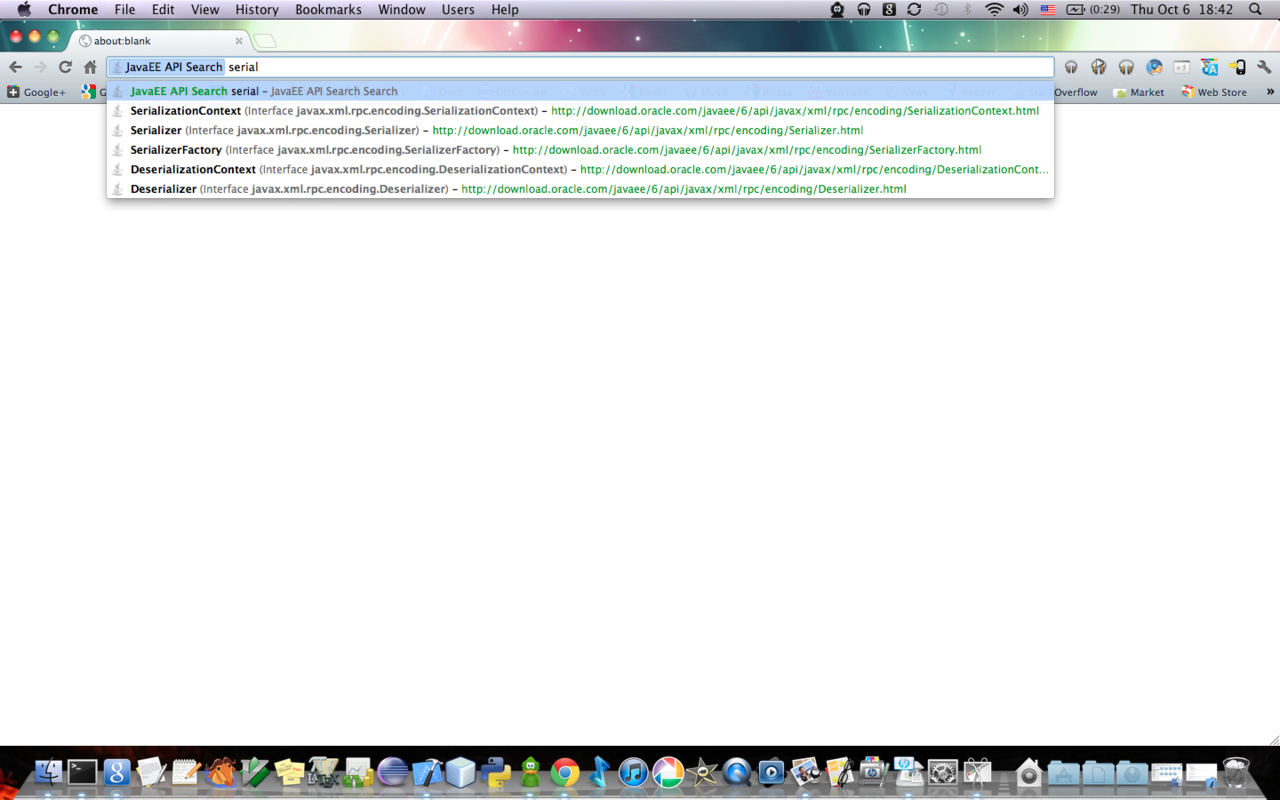This screenshot has width=1280, height=800.
Task: Open Stickies from the dock
Action: [x=289, y=772]
